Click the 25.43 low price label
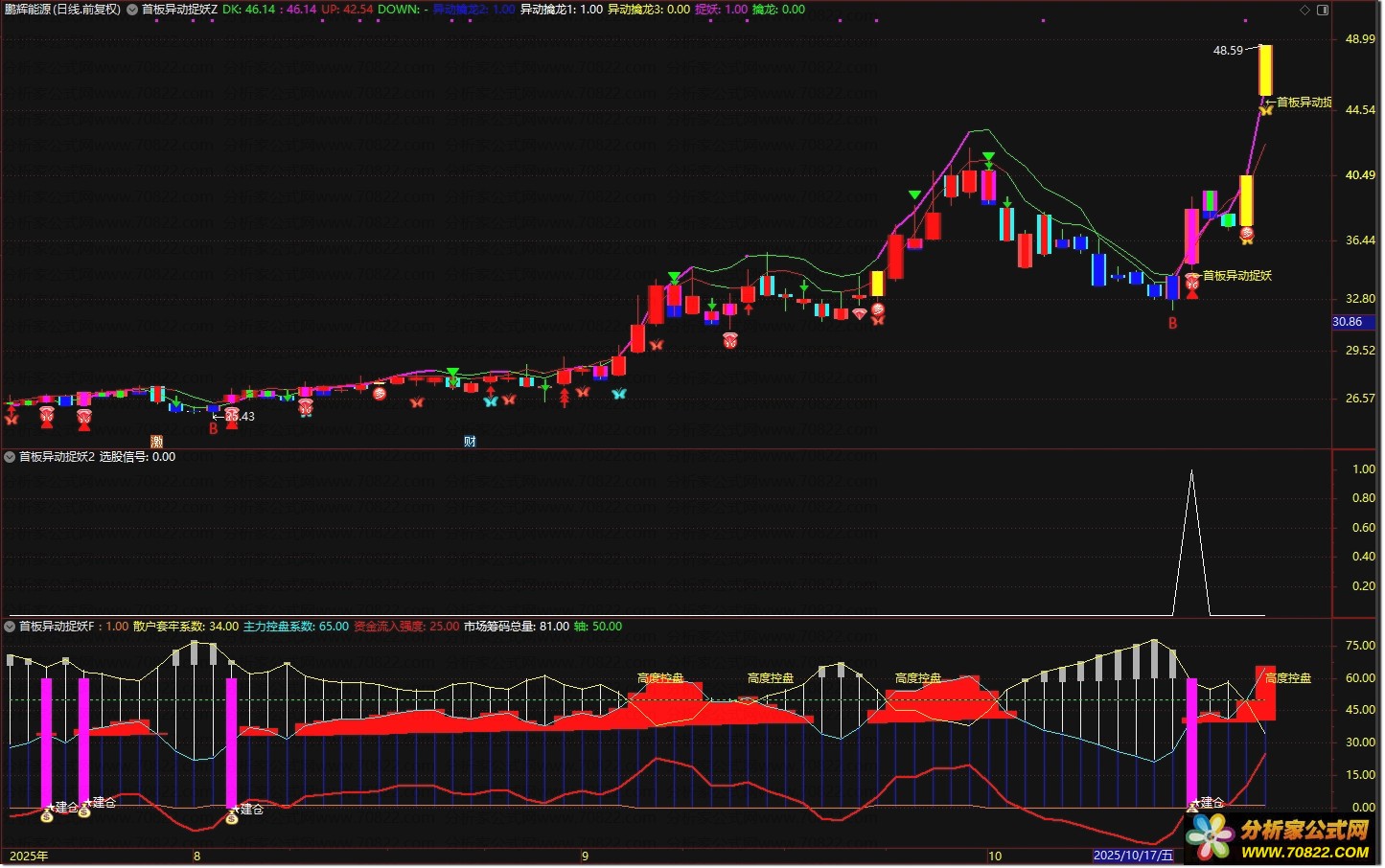Image resolution: width=1385 pixels, height=868 pixels. (240, 417)
